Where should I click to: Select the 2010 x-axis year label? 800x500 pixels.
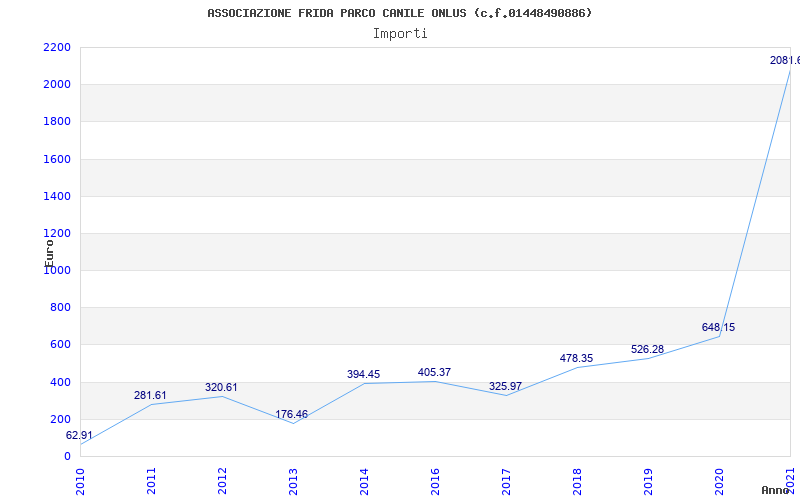[x=80, y=481]
